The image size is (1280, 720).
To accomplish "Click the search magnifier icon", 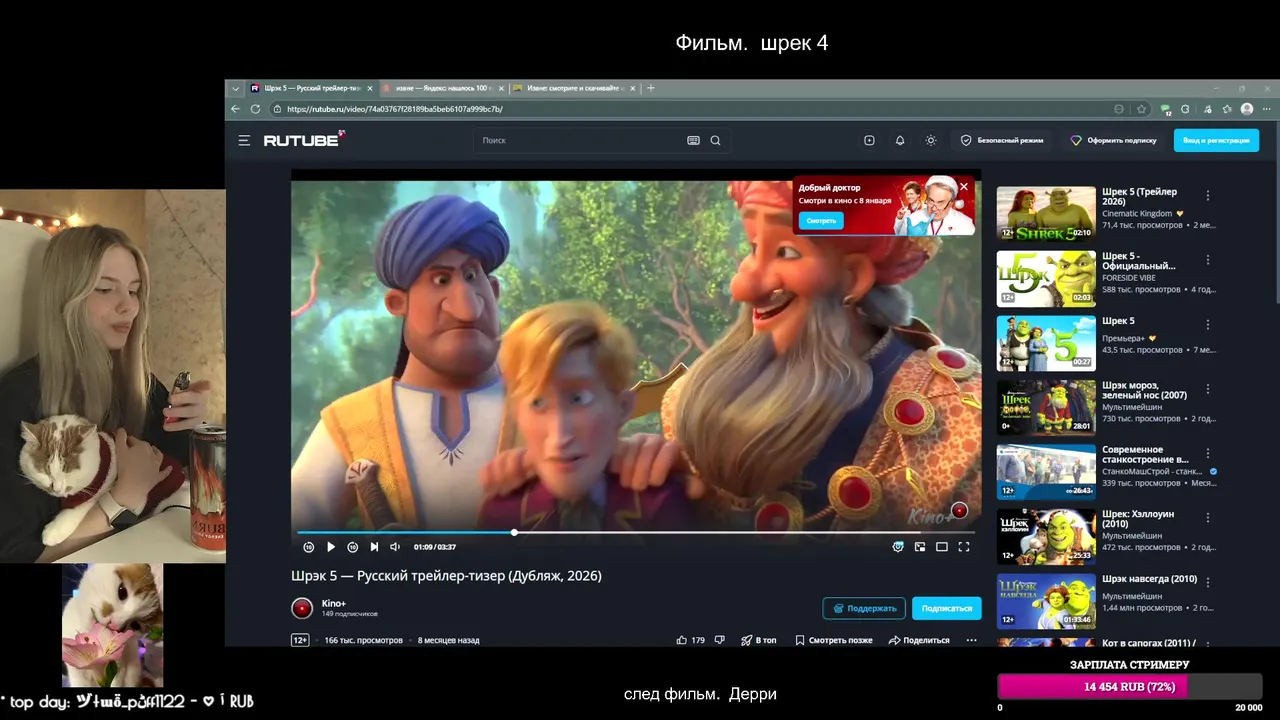I will click(715, 141).
